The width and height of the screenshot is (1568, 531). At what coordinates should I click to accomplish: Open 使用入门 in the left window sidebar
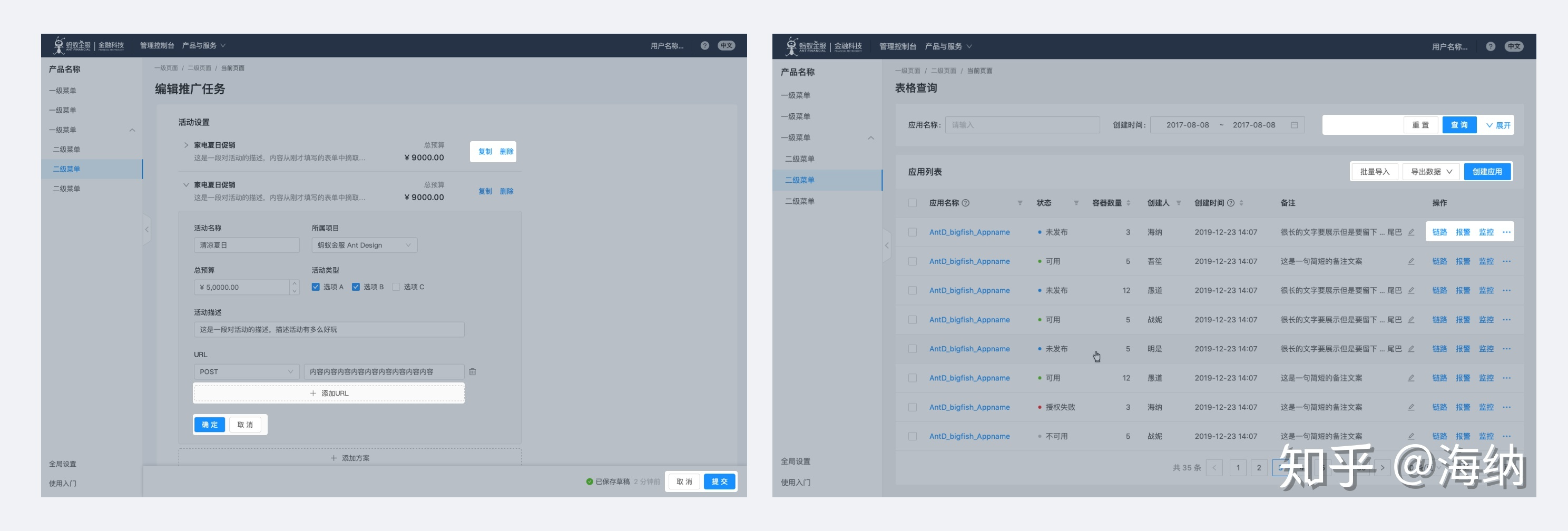[x=63, y=484]
